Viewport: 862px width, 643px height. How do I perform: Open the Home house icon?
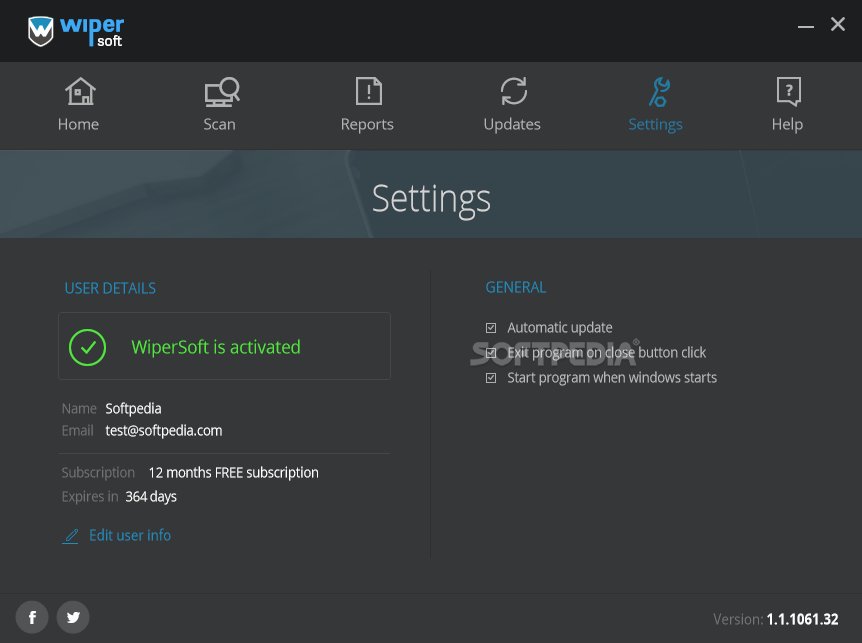(80, 91)
